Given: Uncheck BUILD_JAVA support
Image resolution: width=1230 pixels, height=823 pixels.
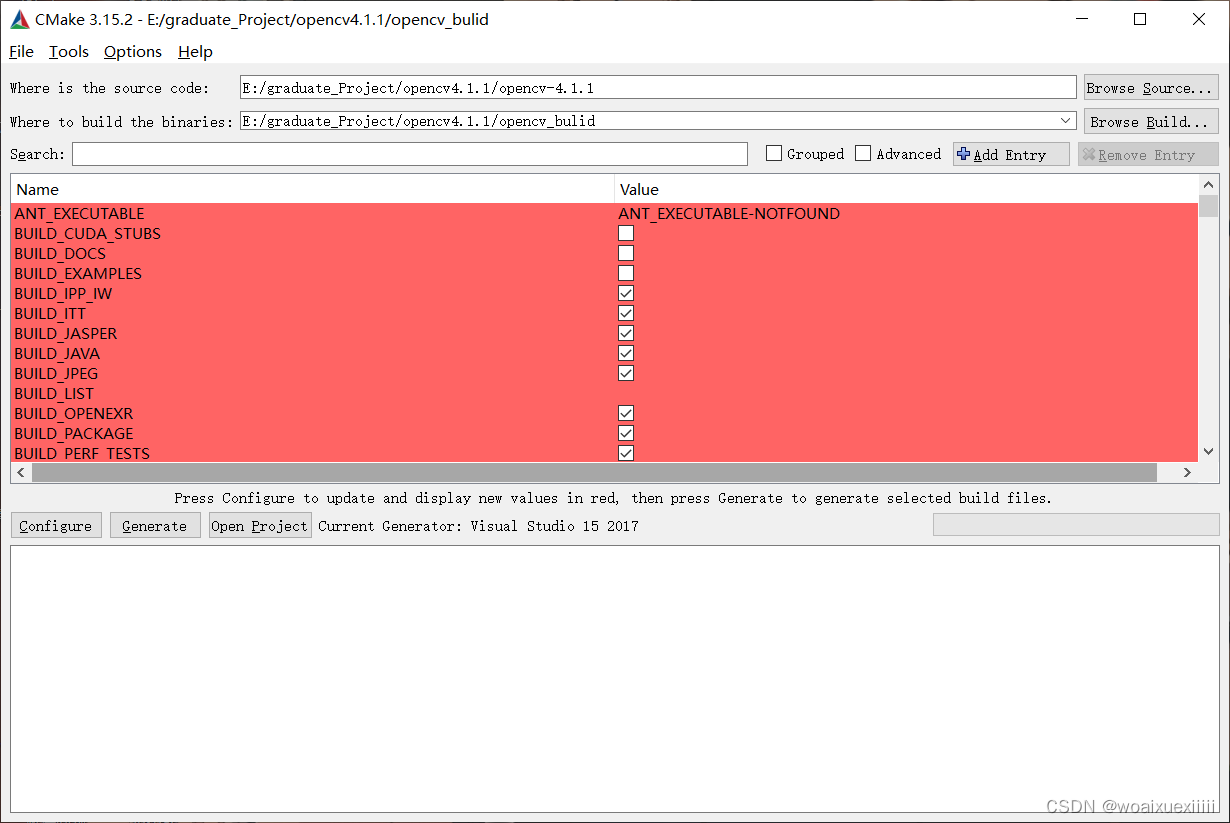Looking at the screenshot, I should click(625, 353).
